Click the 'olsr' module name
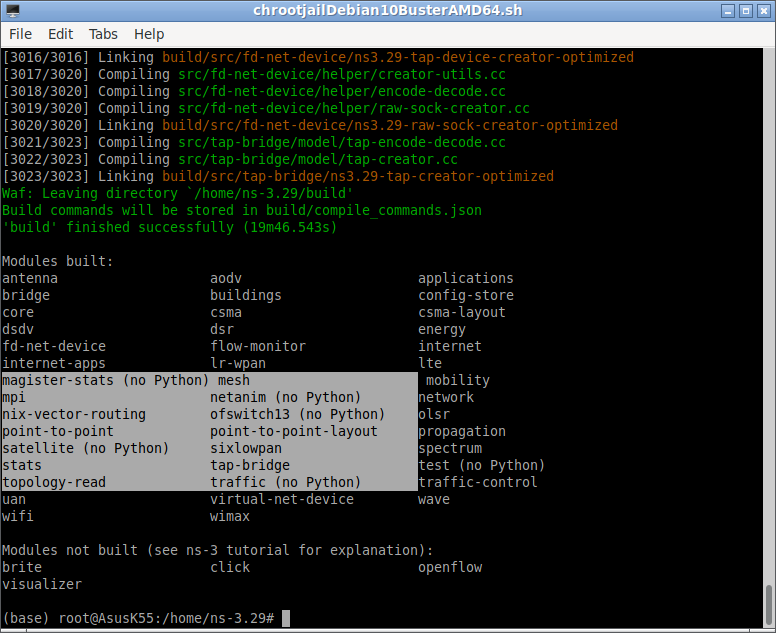 coord(434,415)
